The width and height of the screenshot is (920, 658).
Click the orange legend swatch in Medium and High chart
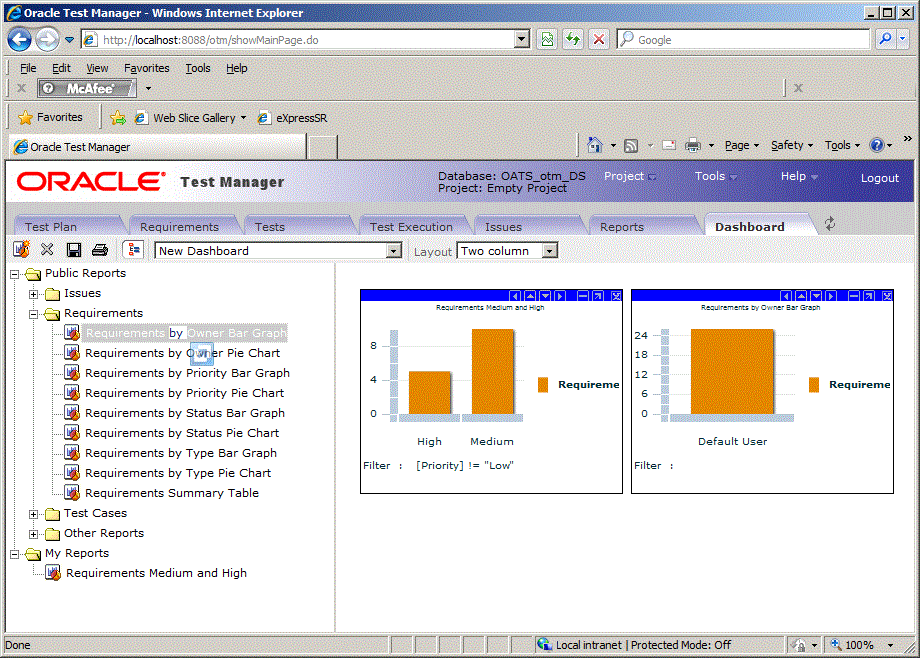pos(543,384)
